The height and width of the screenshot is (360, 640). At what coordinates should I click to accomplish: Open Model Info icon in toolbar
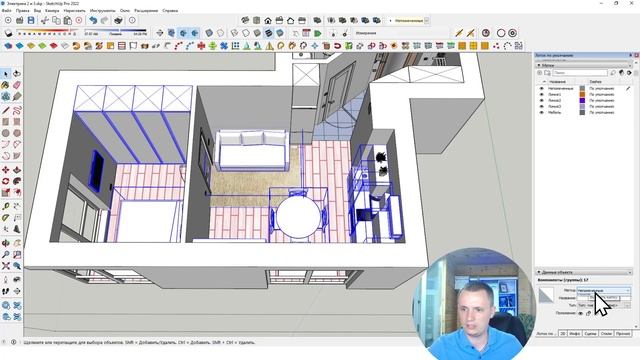[x=132, y=20]
